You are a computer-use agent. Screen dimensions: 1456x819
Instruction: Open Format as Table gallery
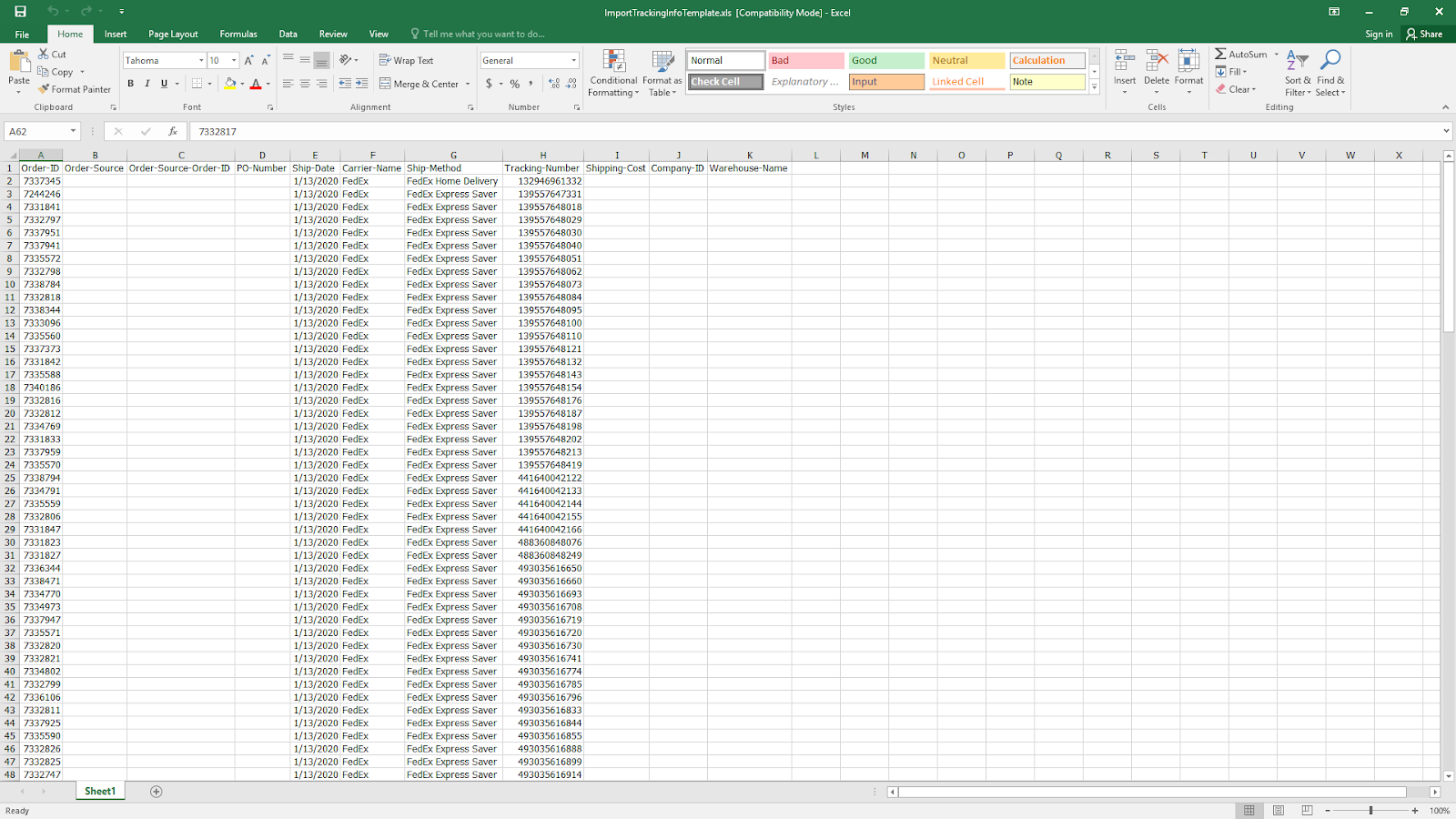pos(662,73)
